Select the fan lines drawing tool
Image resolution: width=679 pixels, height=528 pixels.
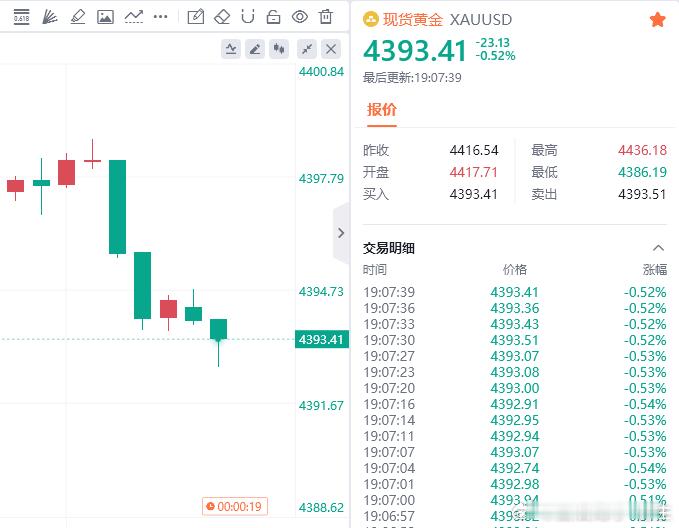coord(50,17)
